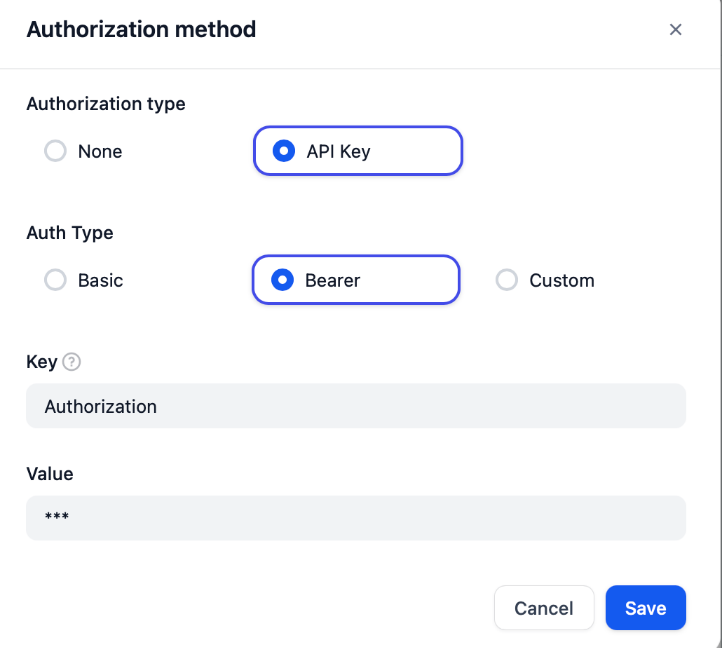This screenshot has width=722, height=648.
Task: Cancel the authorization changes
Action: point(544,608)
